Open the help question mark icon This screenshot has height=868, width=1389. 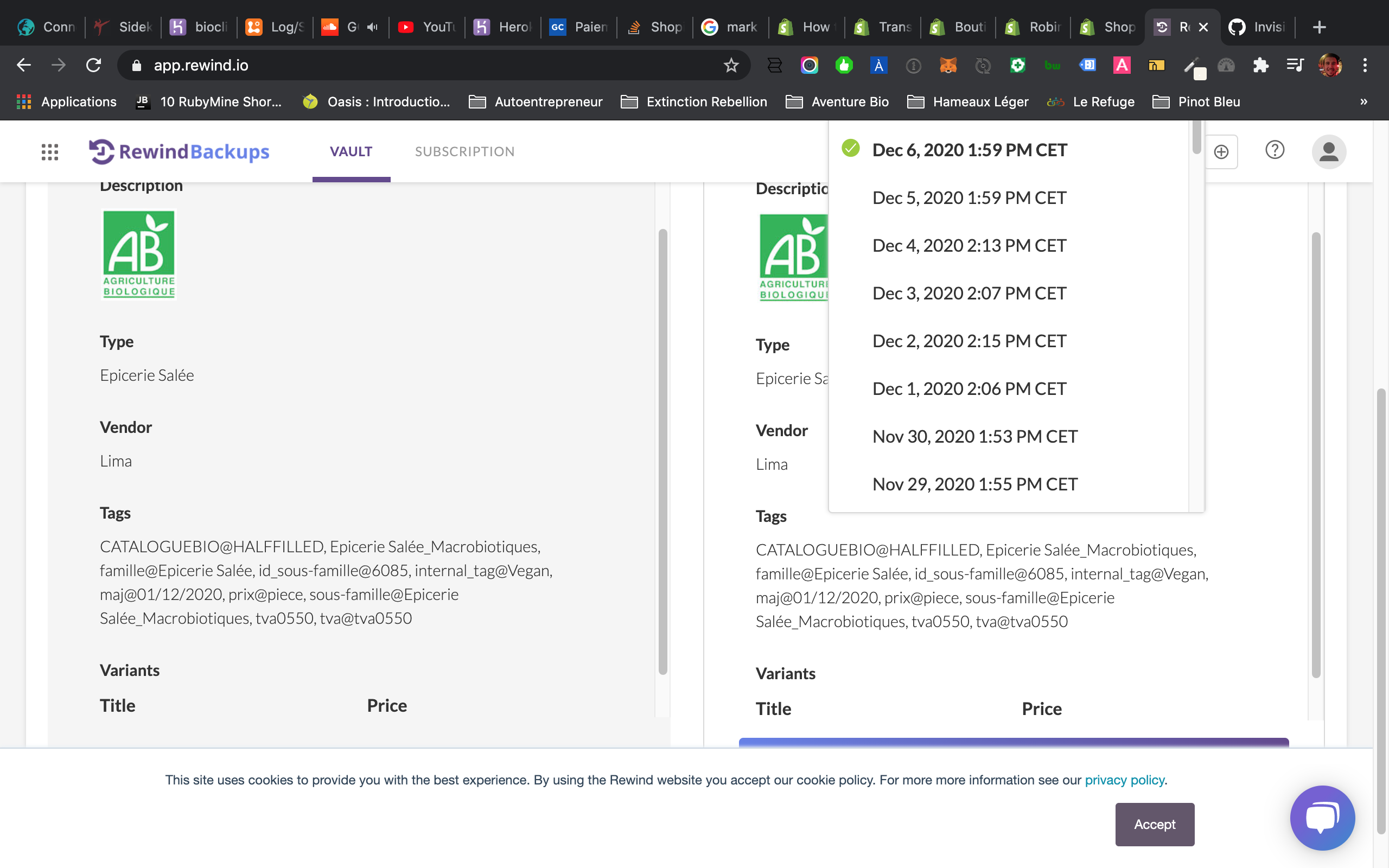pyautogui.click(x=1274, y=150)
